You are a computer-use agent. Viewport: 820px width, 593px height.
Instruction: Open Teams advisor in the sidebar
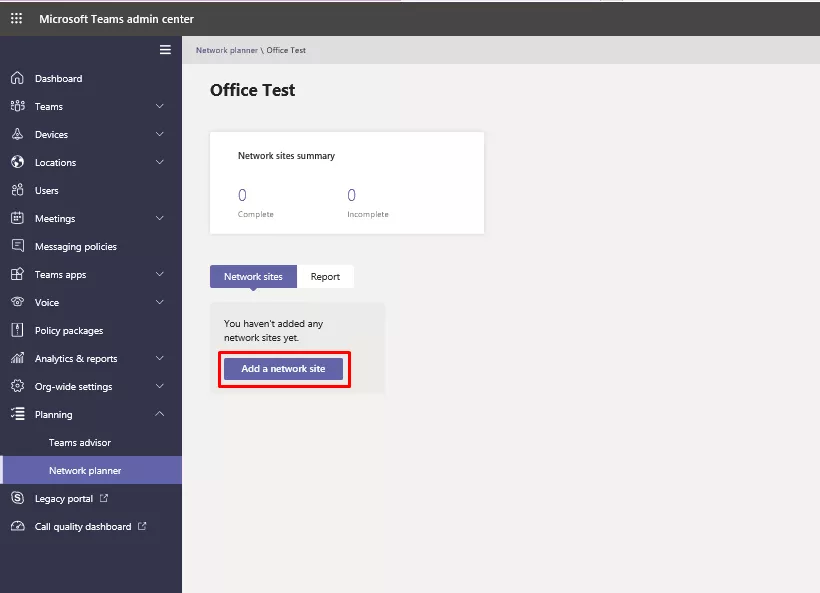tap(80, 442)
